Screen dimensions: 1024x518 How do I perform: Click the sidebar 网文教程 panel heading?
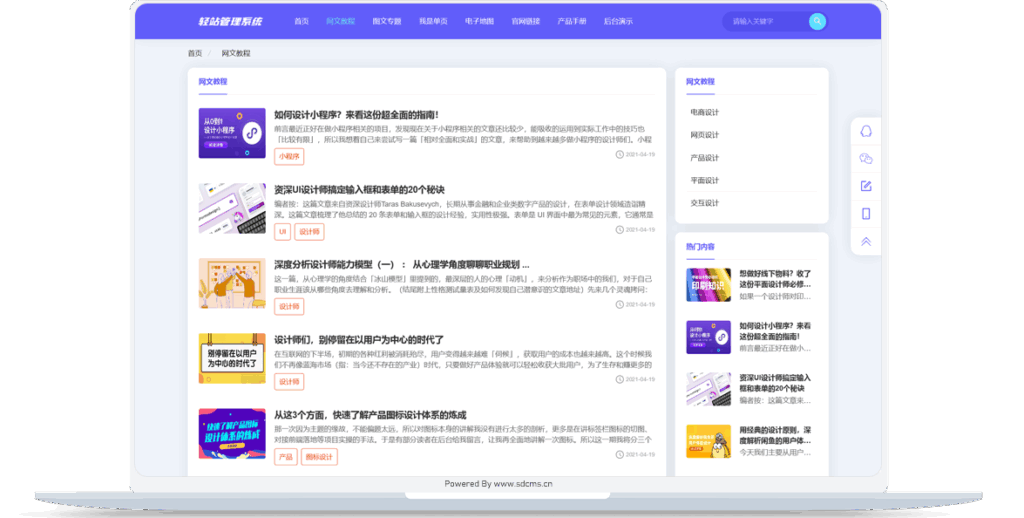point(700,82)
